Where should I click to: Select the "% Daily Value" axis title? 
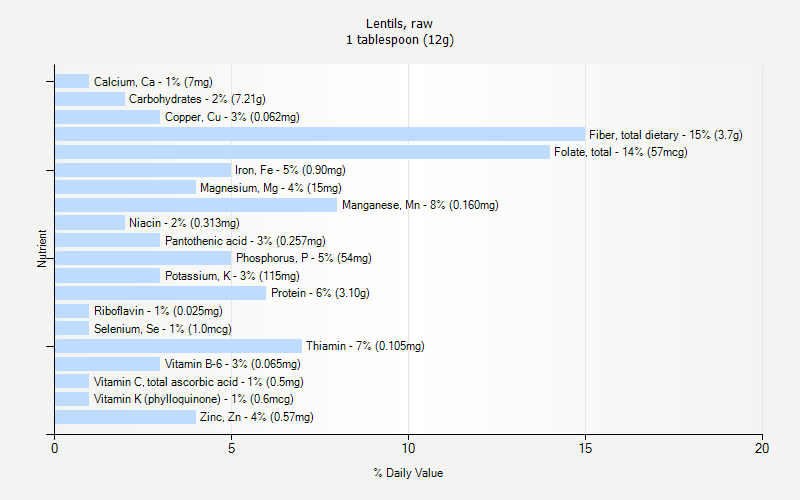408,472
